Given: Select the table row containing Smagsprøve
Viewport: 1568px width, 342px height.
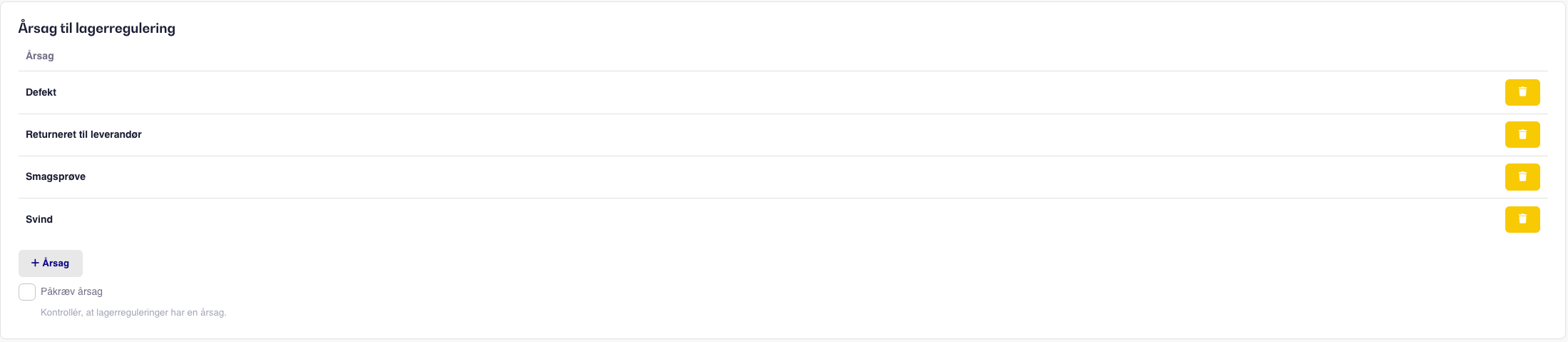Looking at the screenshot, I should coord(783,177).
